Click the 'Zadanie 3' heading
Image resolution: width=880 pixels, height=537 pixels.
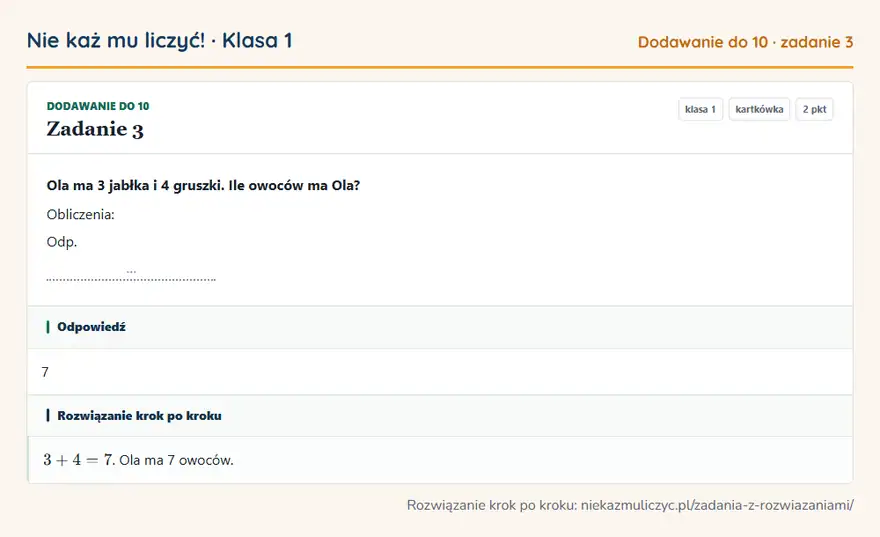tap(95, 130)
